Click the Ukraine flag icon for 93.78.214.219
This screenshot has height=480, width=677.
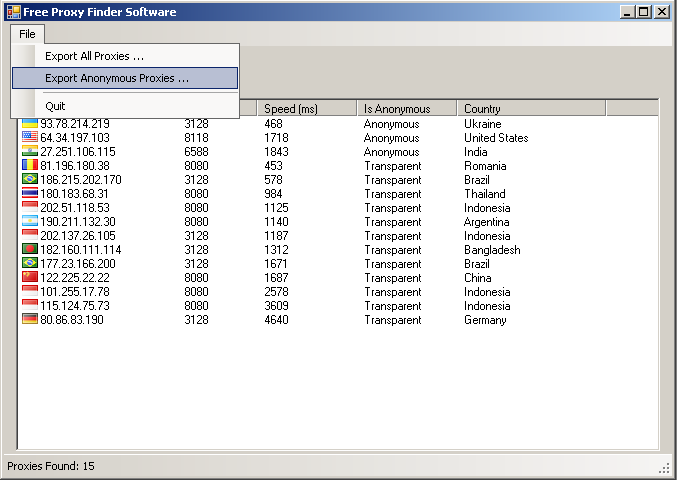tap(30, 124)
